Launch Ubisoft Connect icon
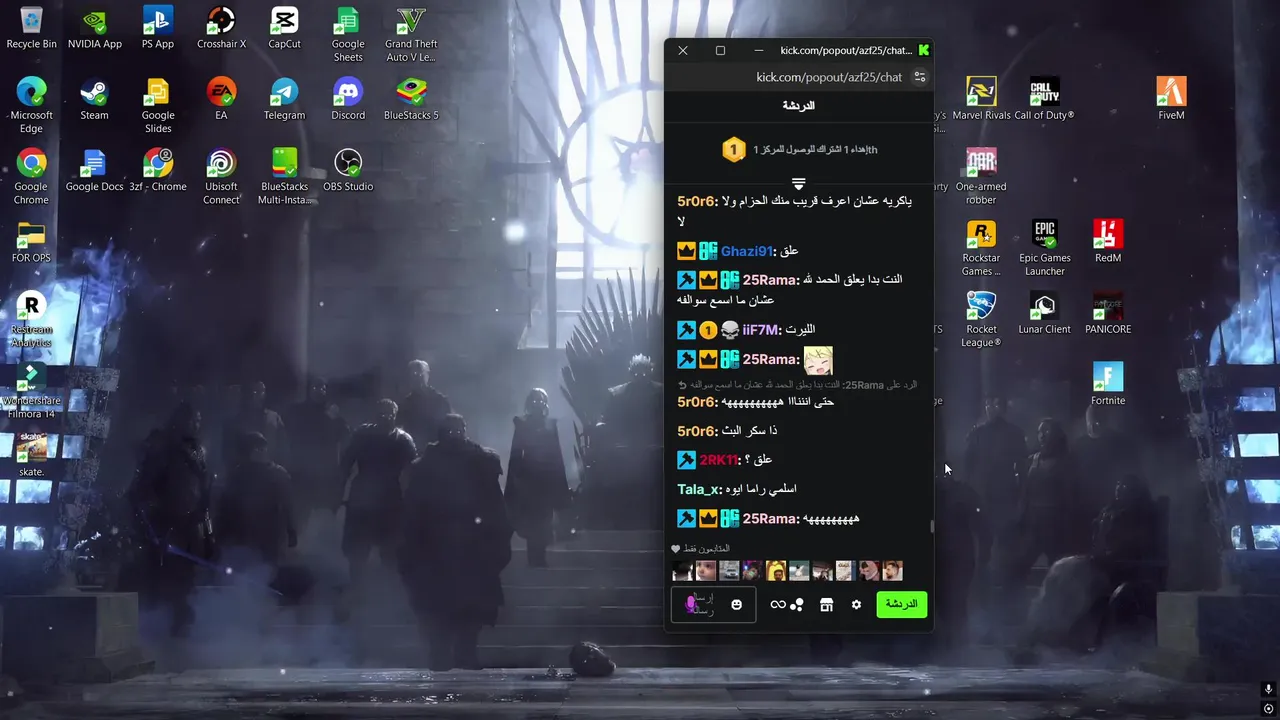This screenshot has width=1280, height=720. click(221, 177)
